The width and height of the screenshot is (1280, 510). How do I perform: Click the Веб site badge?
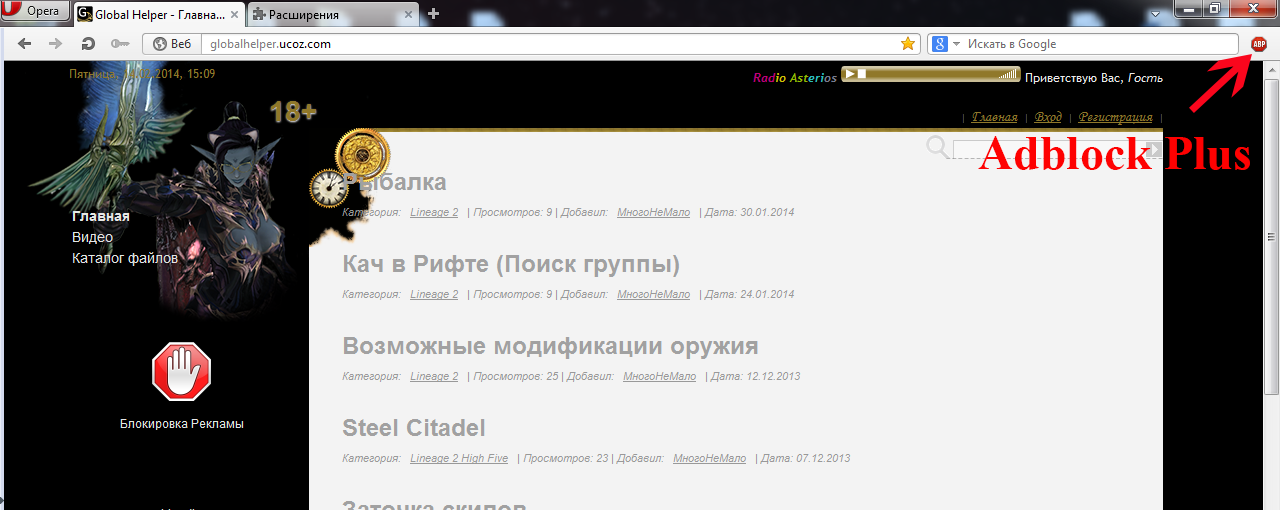[x=172, y=44]
